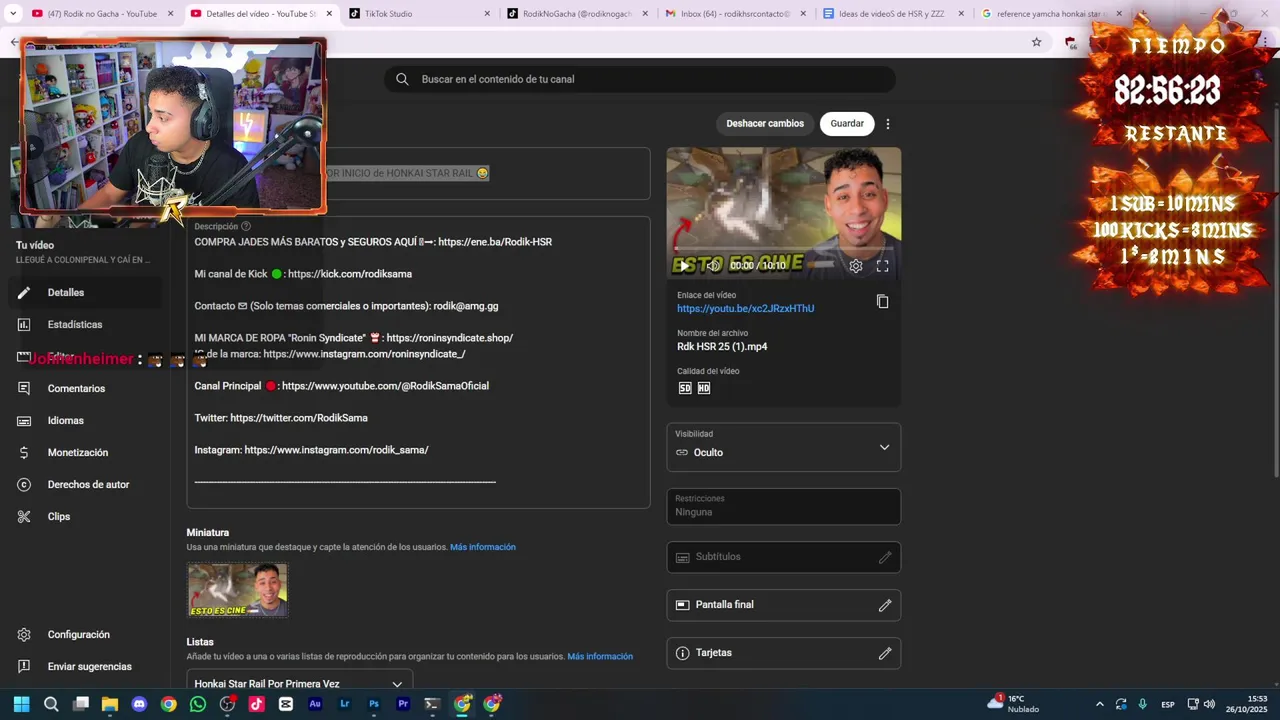This screenshot has height=720, width=1280.
Task: Open Detalles in the left sidebar
Action: tap(66, 292)
